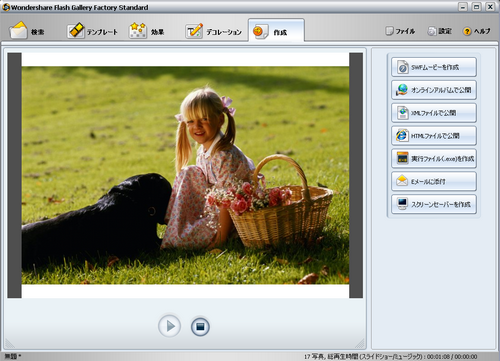
Task: Open the 設定 settings menu
Action: (x=439, y=31)
